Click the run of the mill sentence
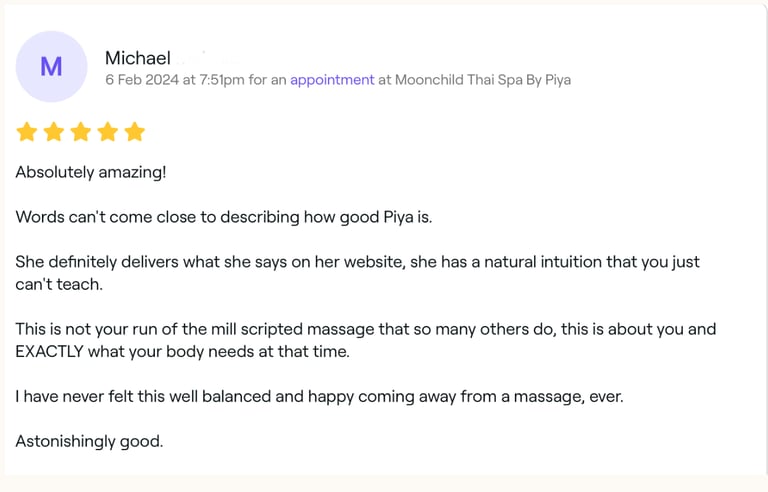The image size is (768, 492). tap(366, 340)
